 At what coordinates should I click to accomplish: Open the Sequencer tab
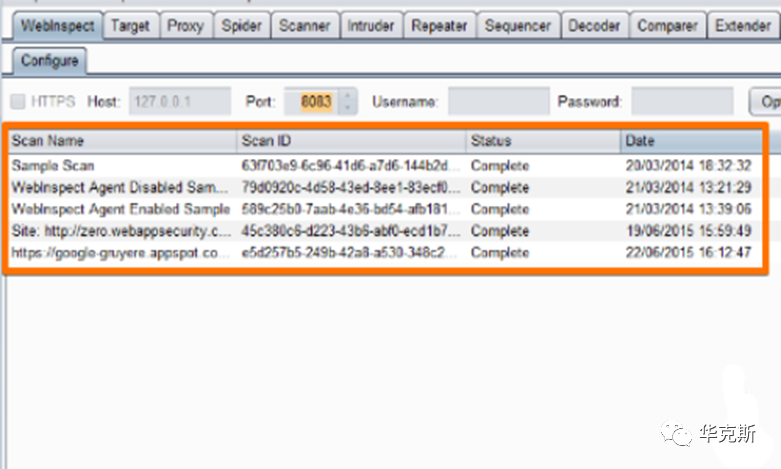(517, 26)
